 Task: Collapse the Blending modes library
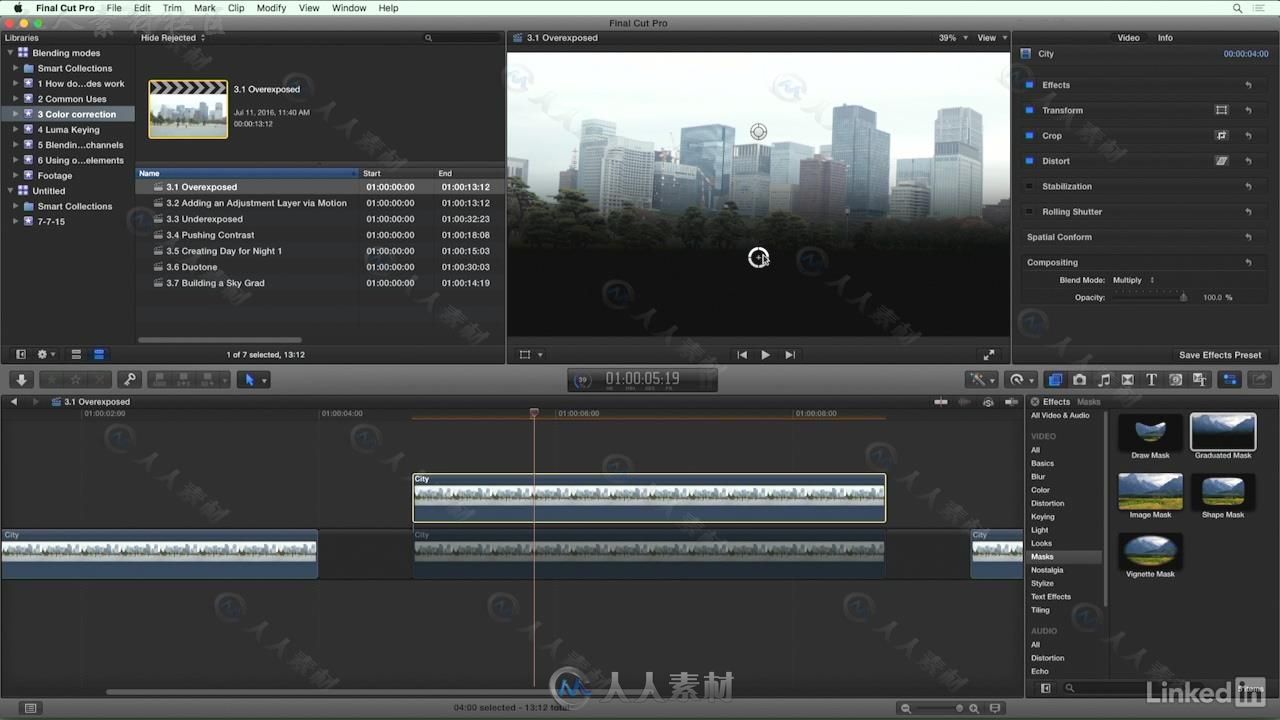10,53
